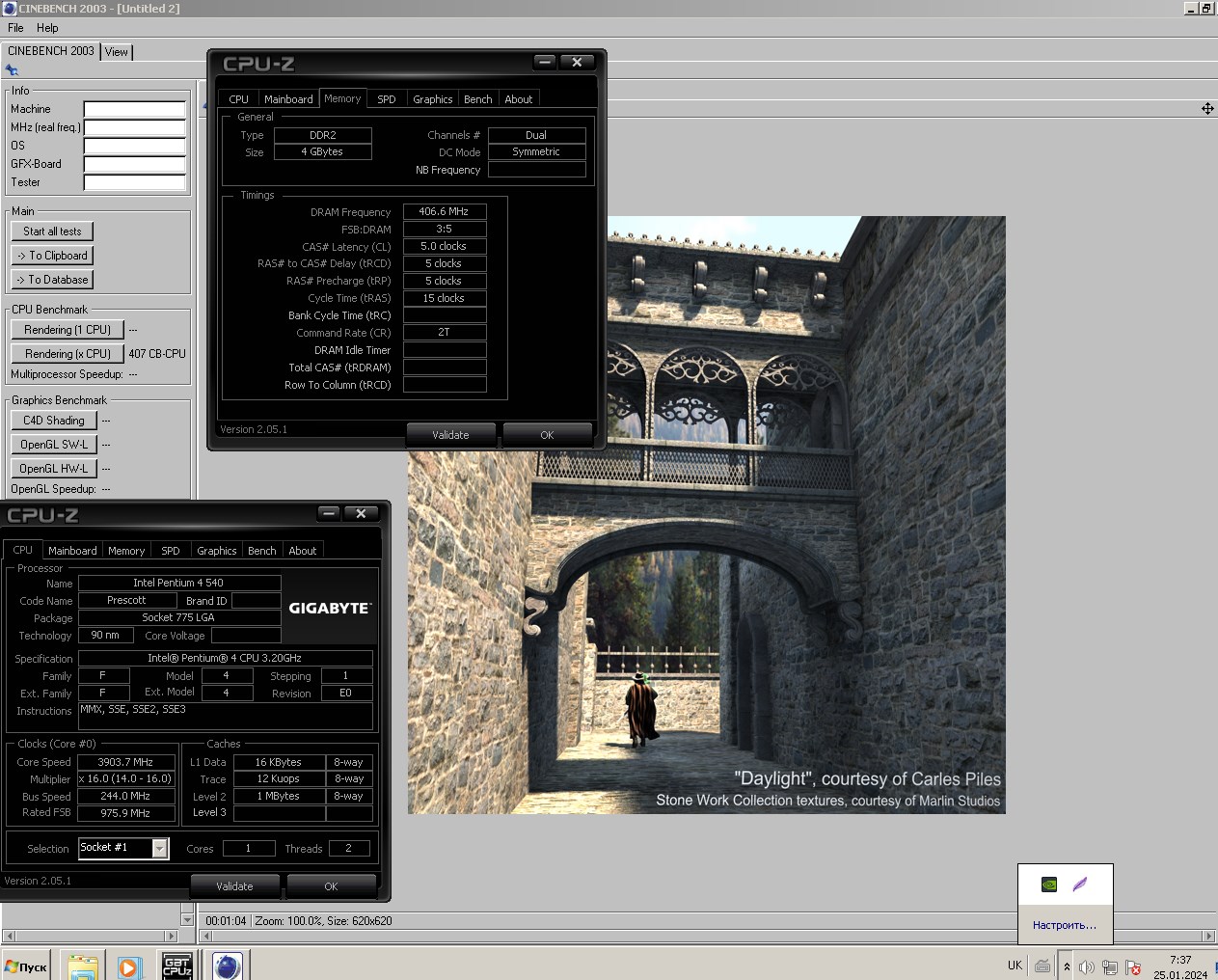Open the volume speaker tray icon
Viewport: 1218px width, 980px height.
(x=1087, y=966)
